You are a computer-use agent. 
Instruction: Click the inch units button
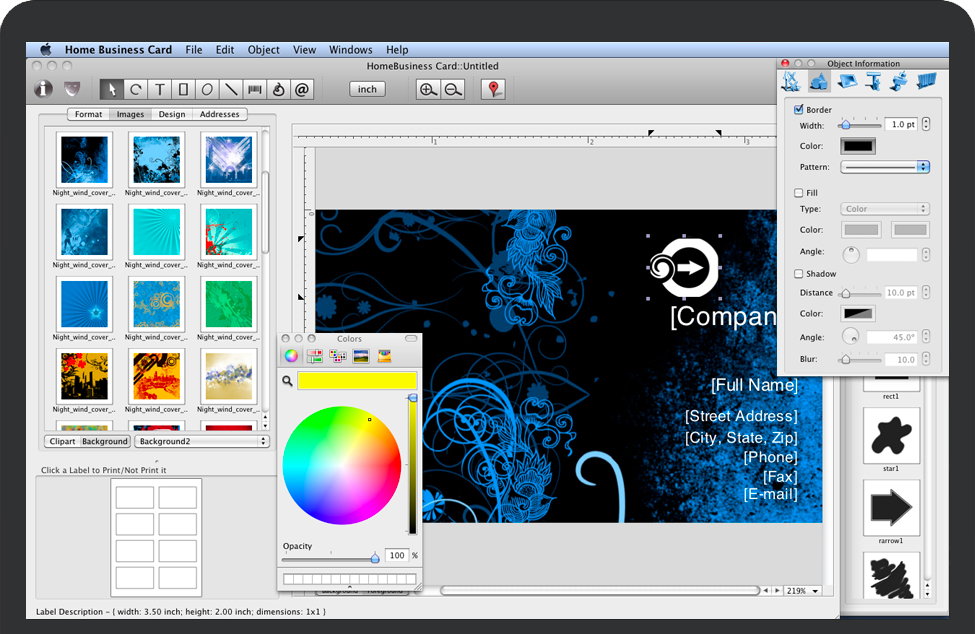click(x=368, y=89)
